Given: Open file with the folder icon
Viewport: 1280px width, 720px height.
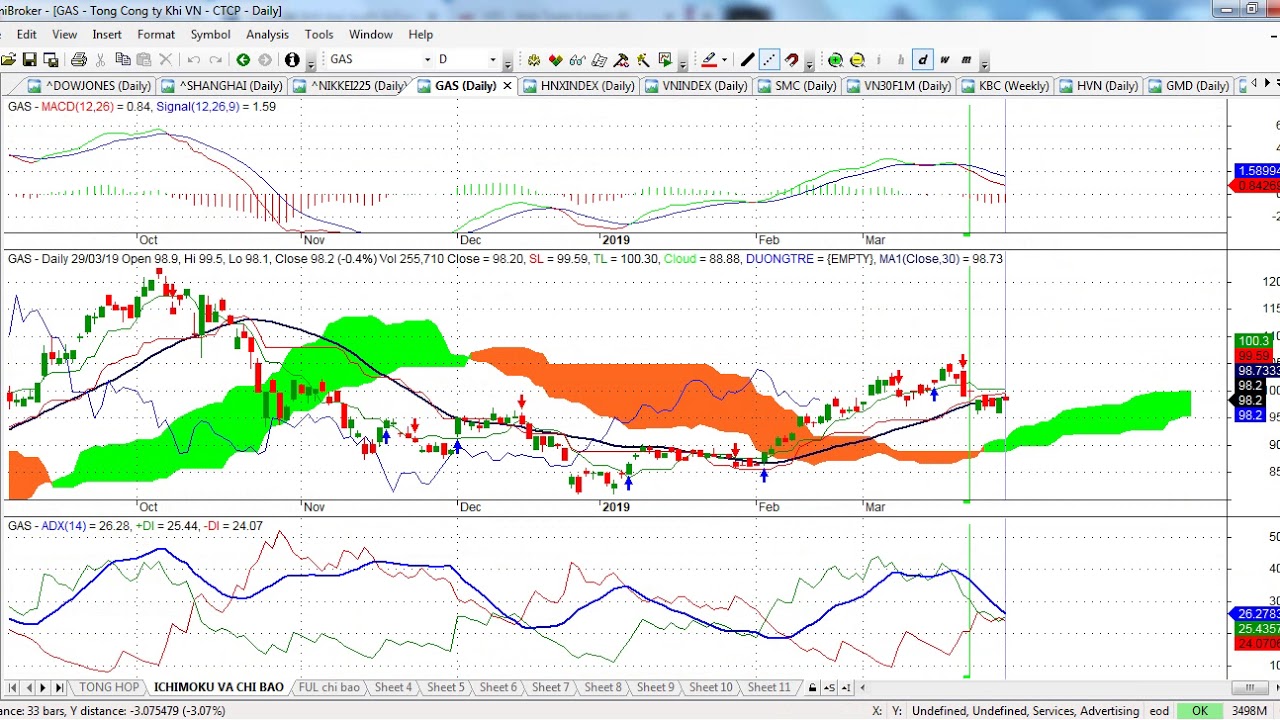Looking at the screenshot, I should coord(7,60).
